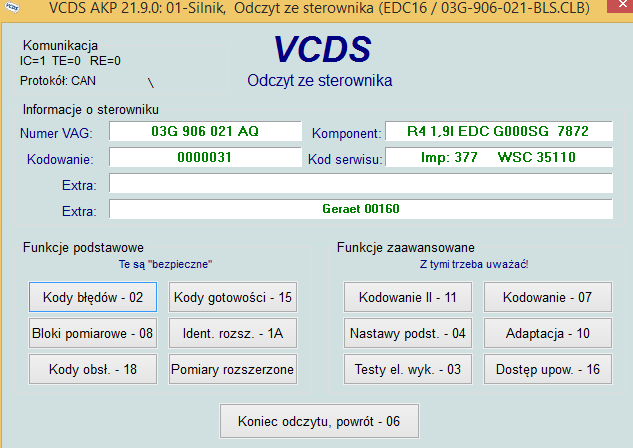Open Kody obsł. - 18 function

(93, 369)
